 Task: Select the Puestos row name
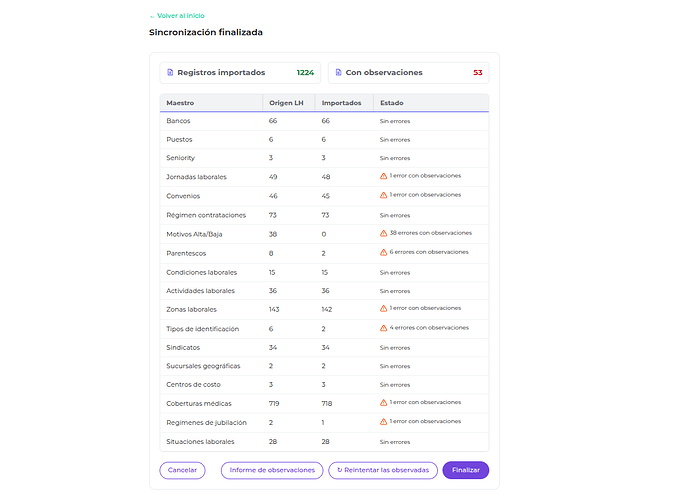pyautogui.click(x=179, y=140)
